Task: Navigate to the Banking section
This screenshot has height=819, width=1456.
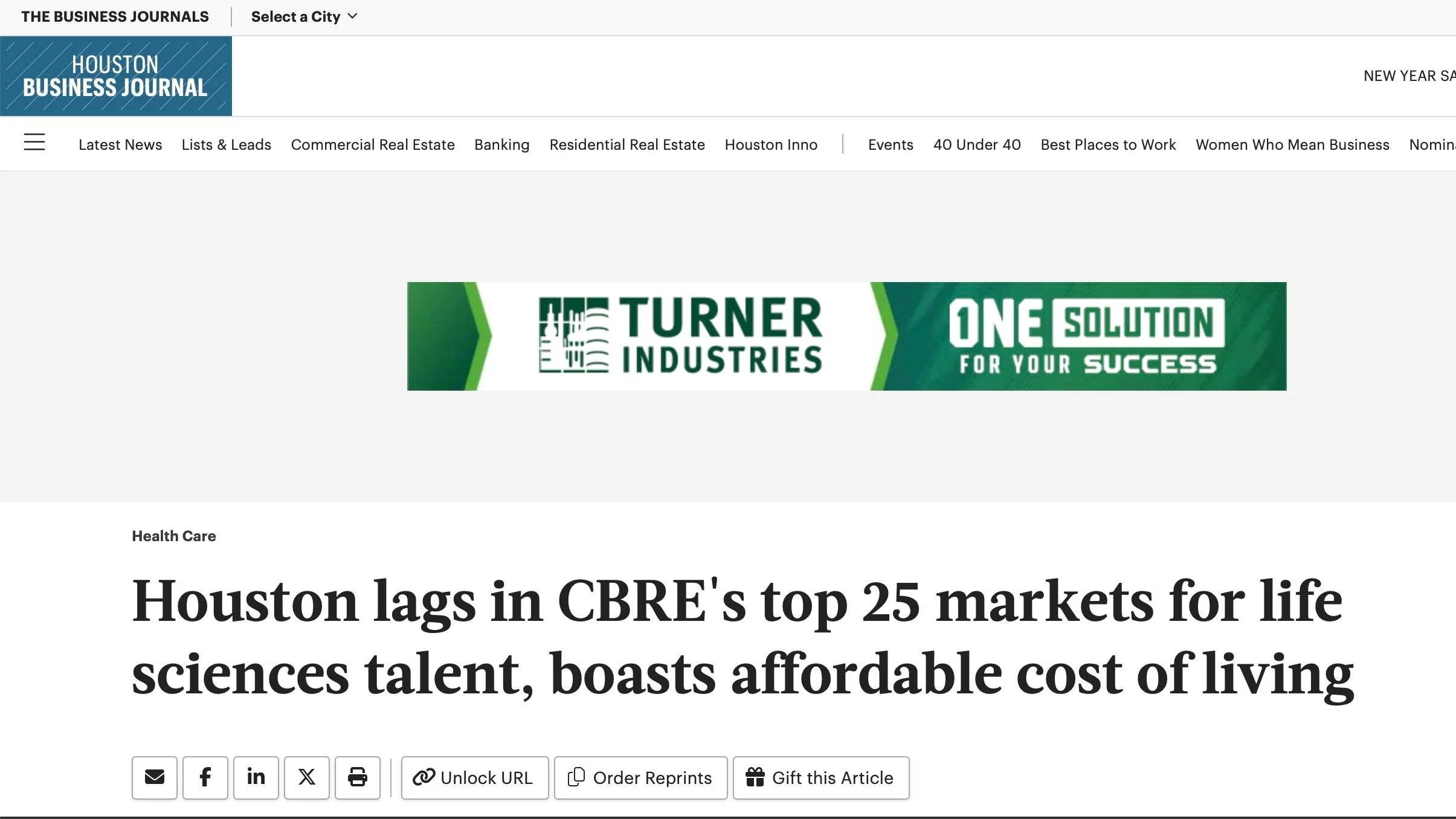Action: 501,145
